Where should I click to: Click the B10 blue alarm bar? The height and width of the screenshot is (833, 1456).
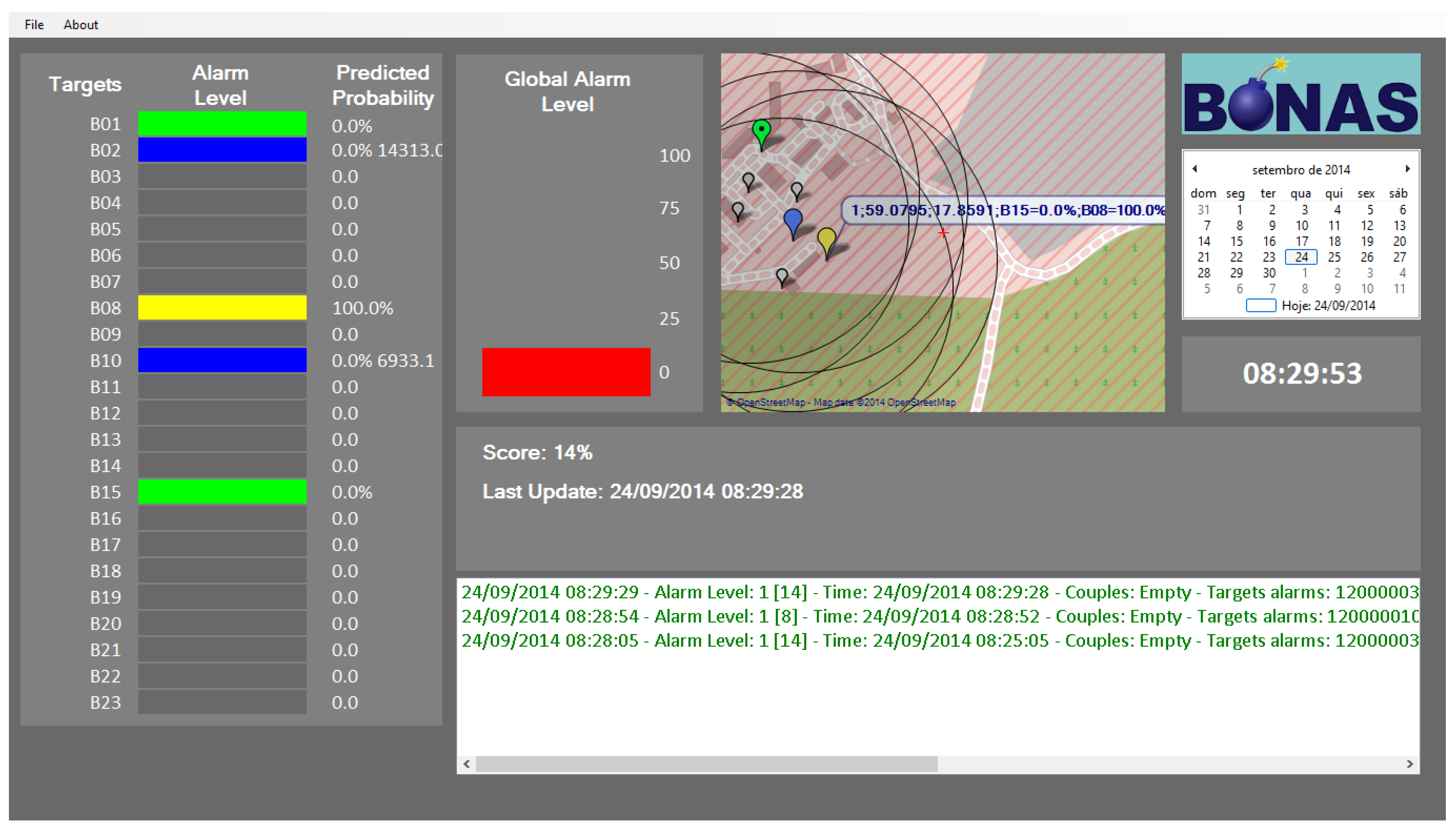click(222, 361)
